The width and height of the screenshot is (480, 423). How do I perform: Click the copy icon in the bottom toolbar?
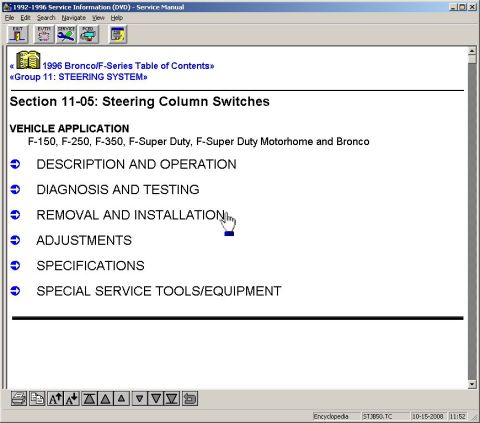click(37, 398)
